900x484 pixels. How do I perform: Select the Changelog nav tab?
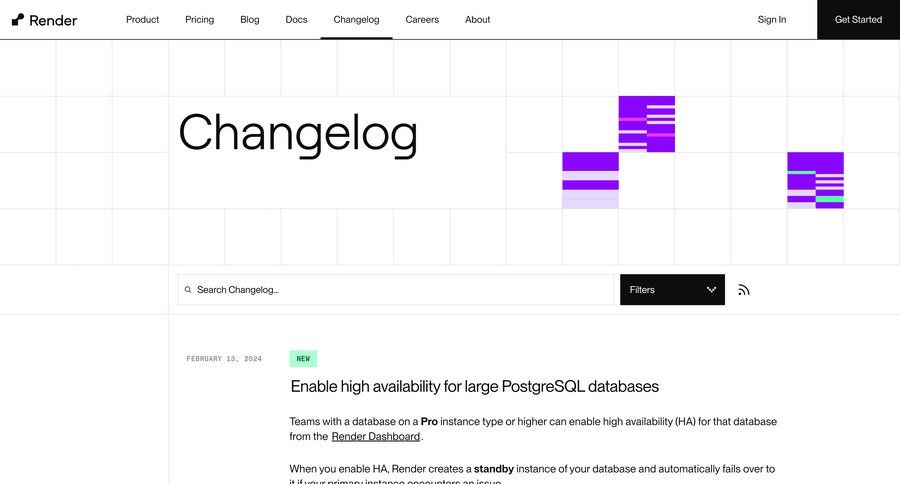(x=356, y=19)
